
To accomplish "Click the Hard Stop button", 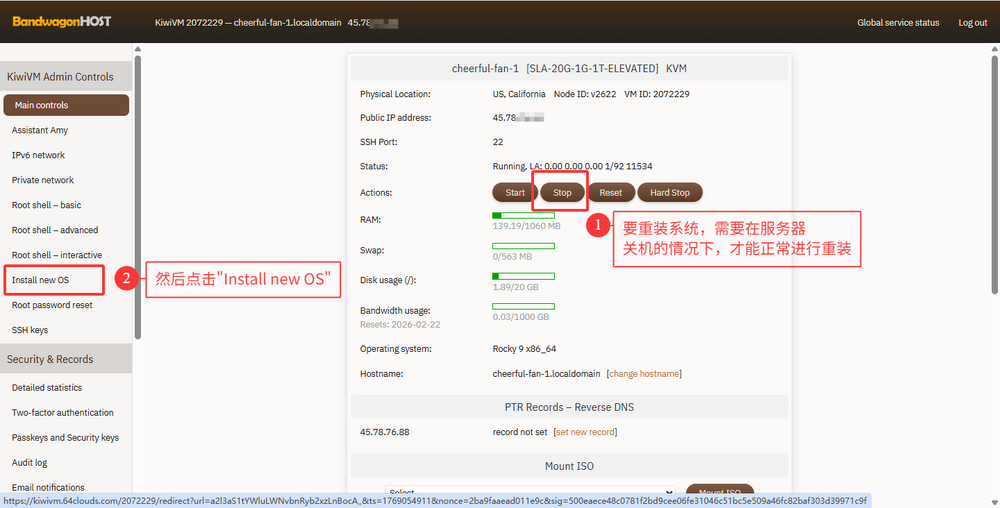I will click(x=670, y=192).
